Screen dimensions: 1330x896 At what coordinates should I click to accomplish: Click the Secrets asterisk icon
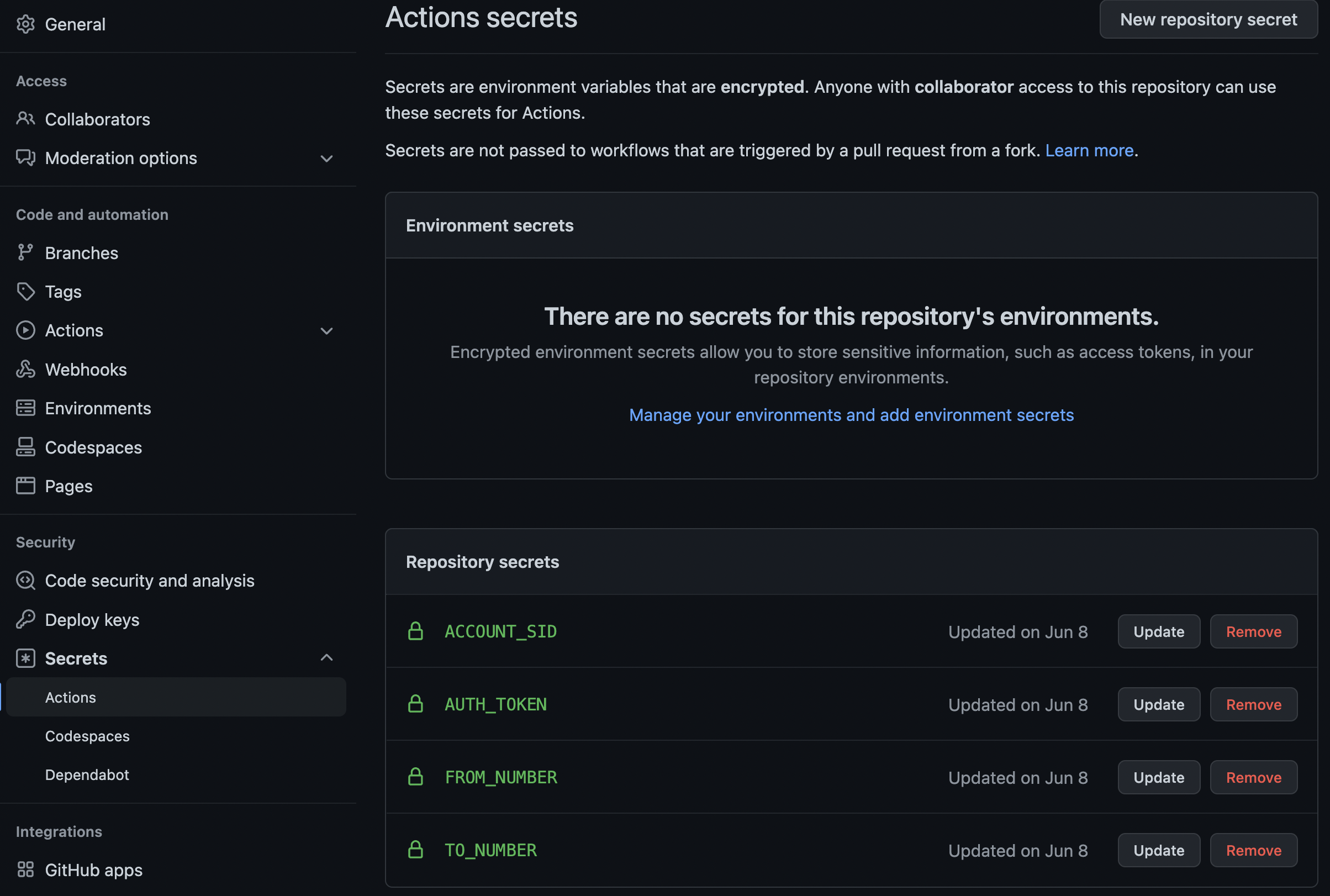coord(25,658)
